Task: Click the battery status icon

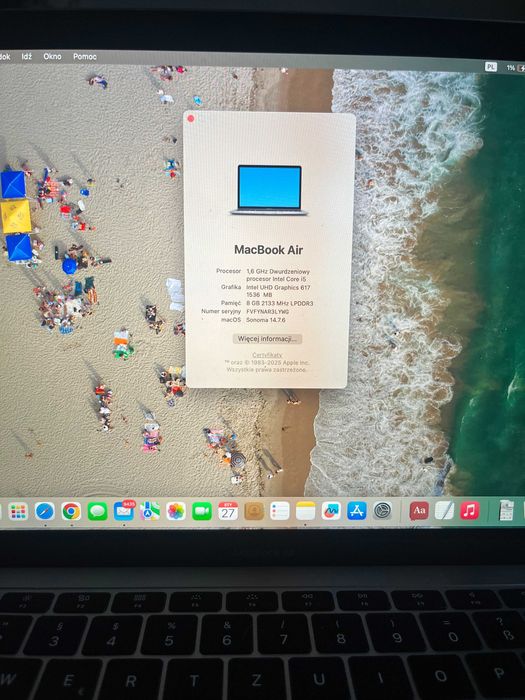Action: point(521,68)
